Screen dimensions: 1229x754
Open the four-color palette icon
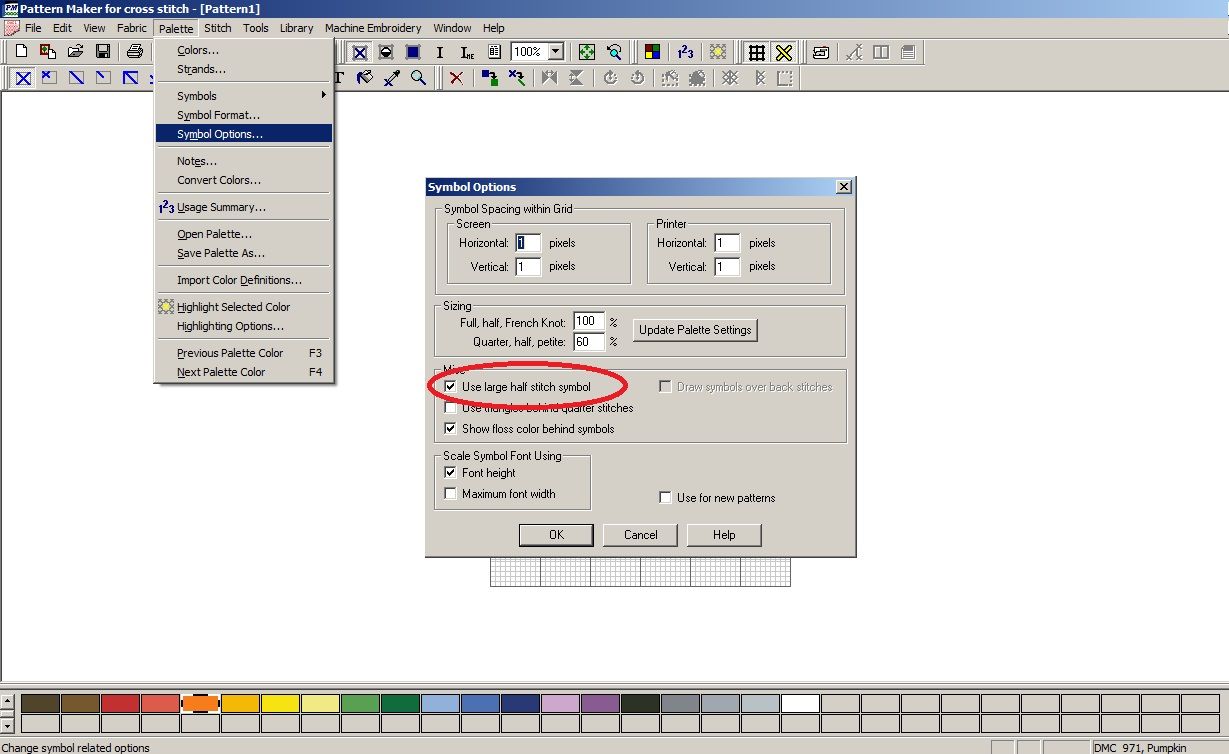(652, 52)
